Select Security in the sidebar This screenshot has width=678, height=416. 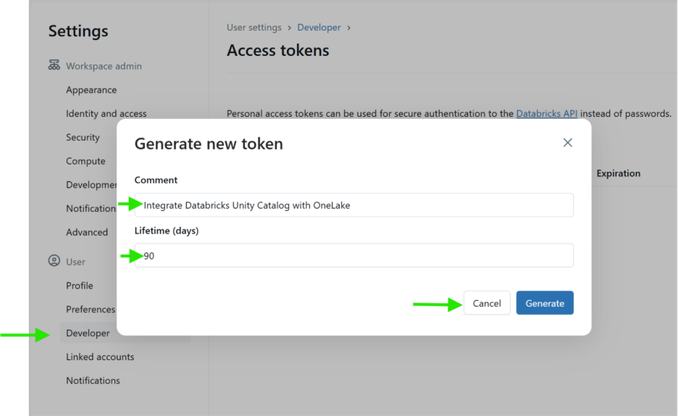(x=83, y=138)
